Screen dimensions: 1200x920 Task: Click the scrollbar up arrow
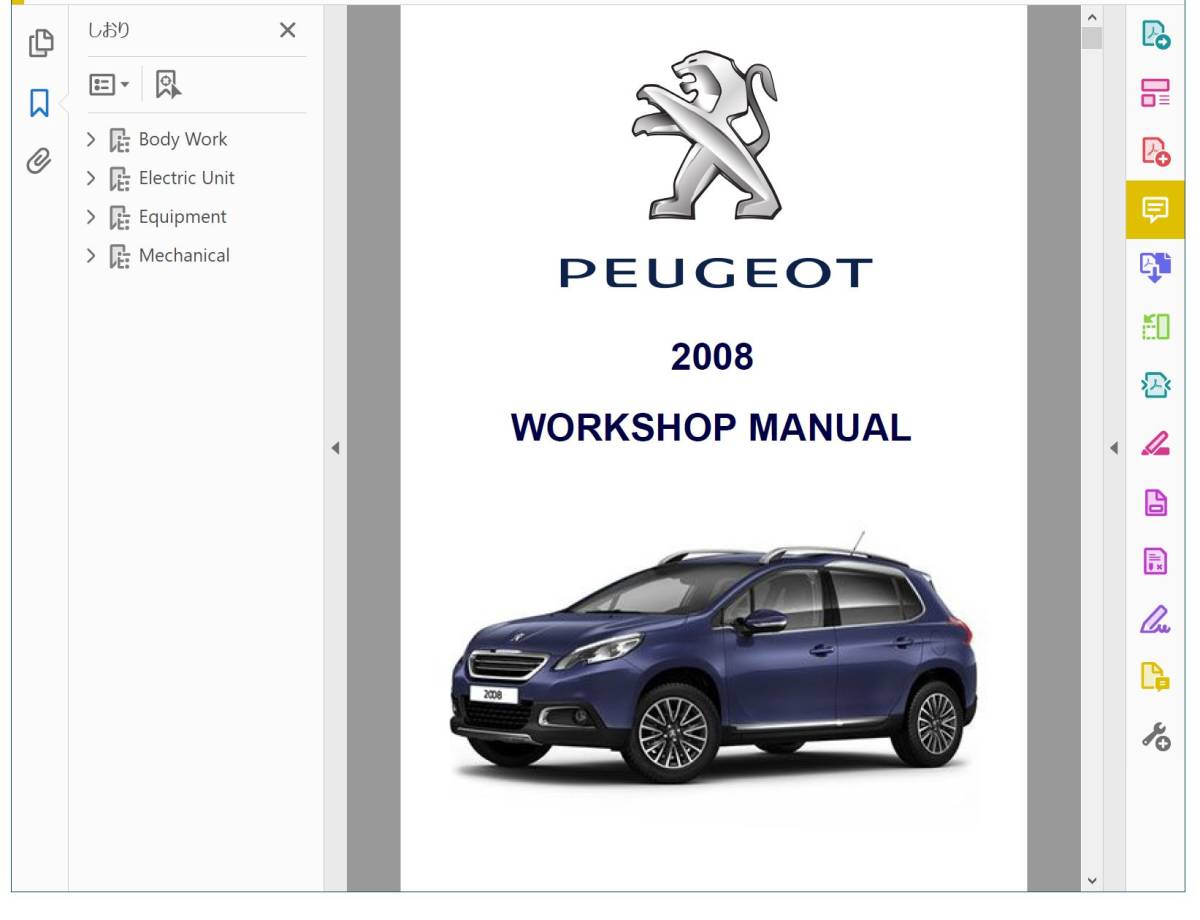[x=1092, y=16]
